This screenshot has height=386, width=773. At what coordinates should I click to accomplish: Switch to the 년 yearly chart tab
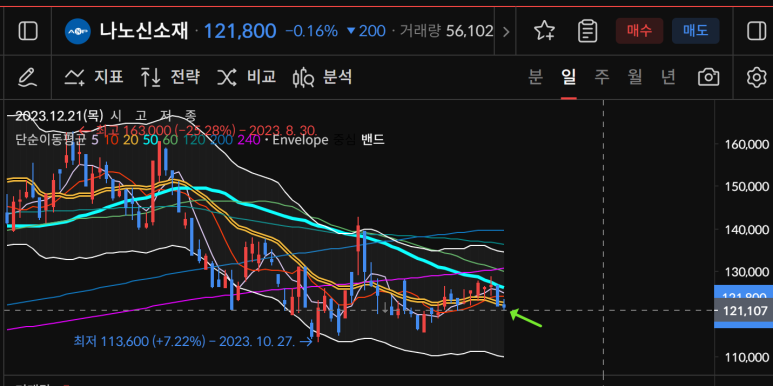click(668, 77)
